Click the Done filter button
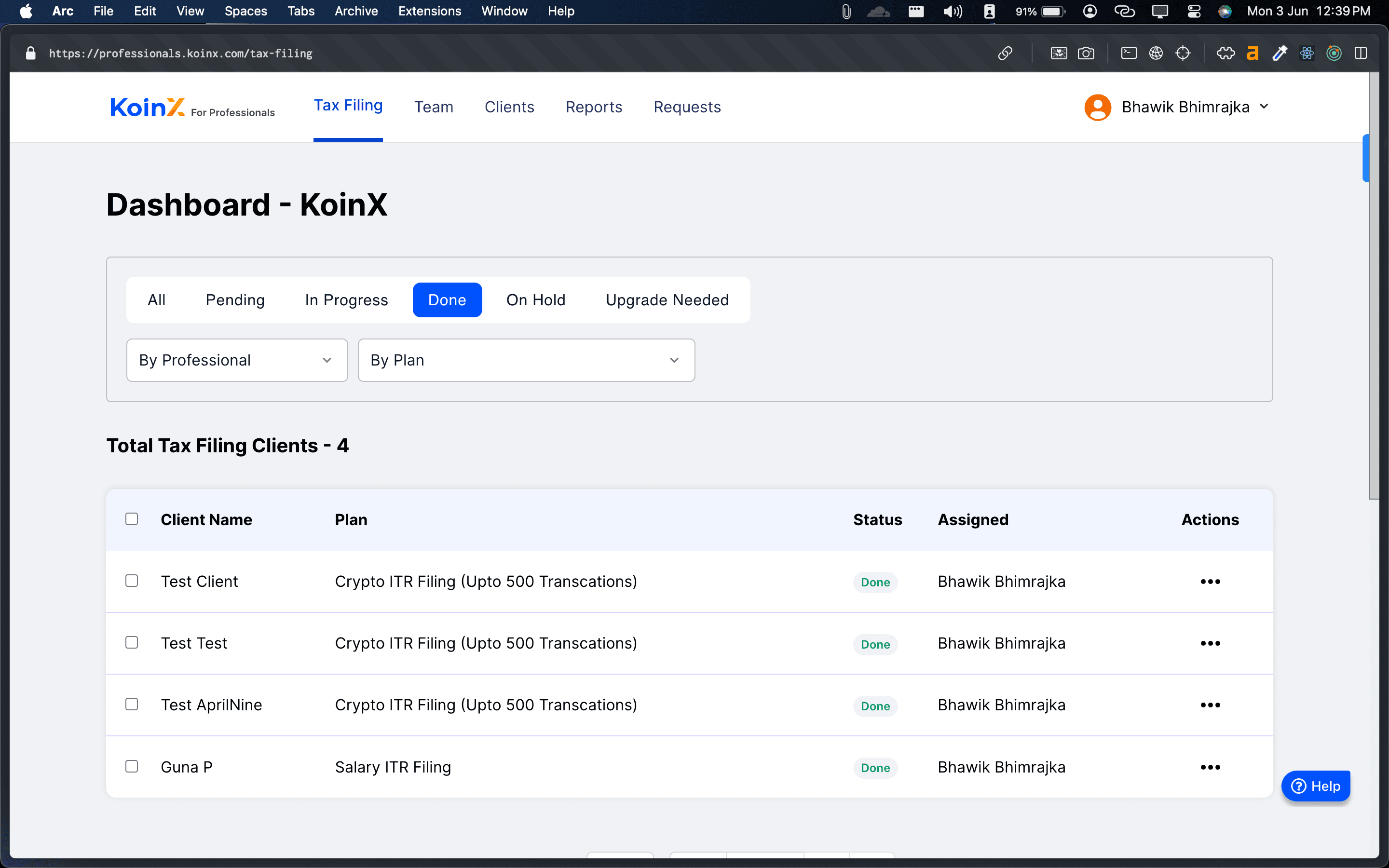1389x868 pixels. click(x=447, y=299)
